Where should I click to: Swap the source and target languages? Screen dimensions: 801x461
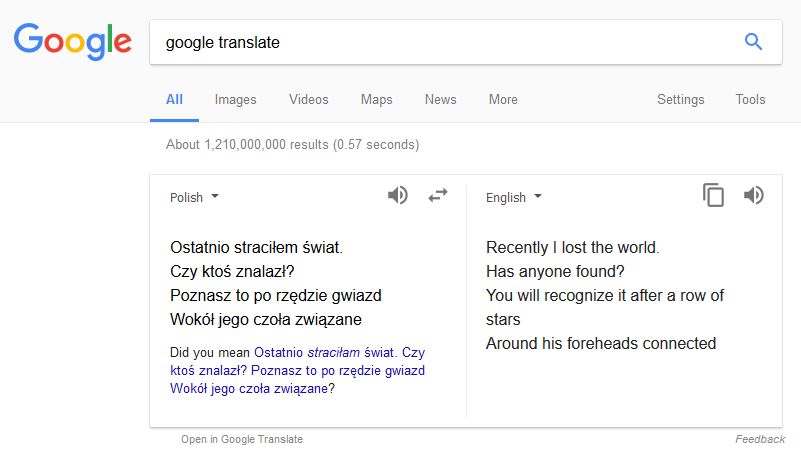coord(438,196)
